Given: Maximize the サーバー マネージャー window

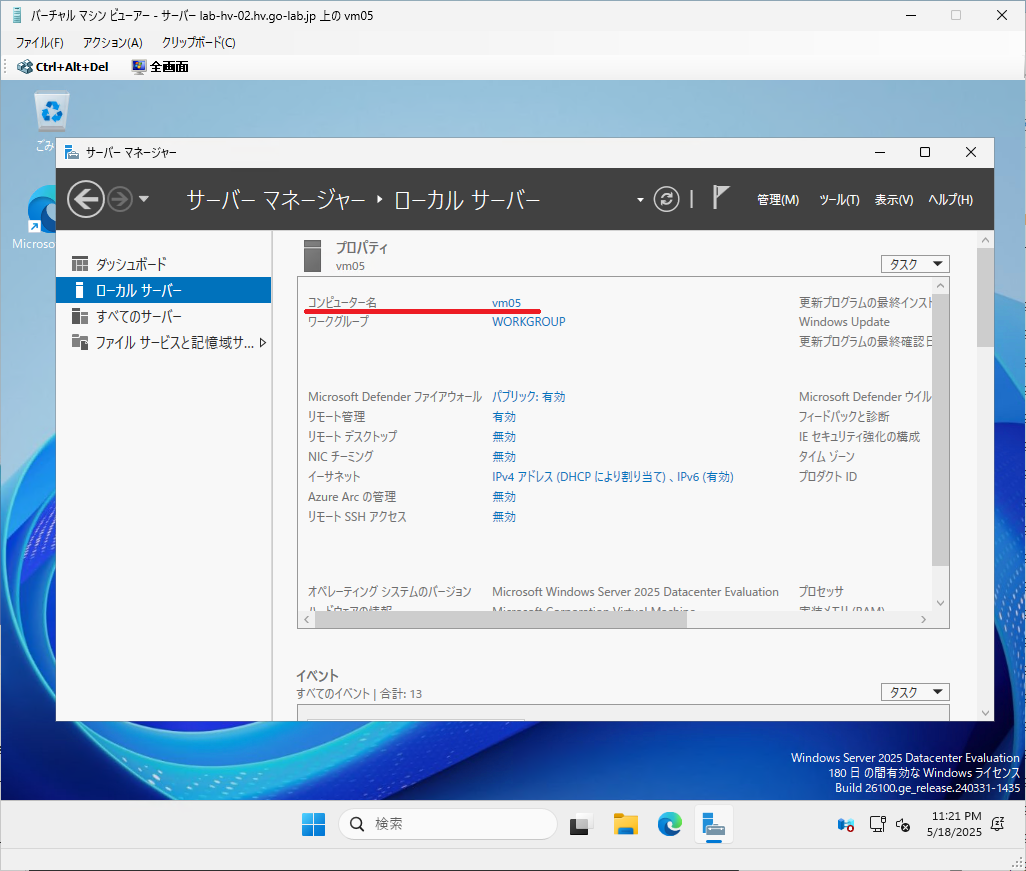Looking at the screenshot, I should [x=925, y=152].
